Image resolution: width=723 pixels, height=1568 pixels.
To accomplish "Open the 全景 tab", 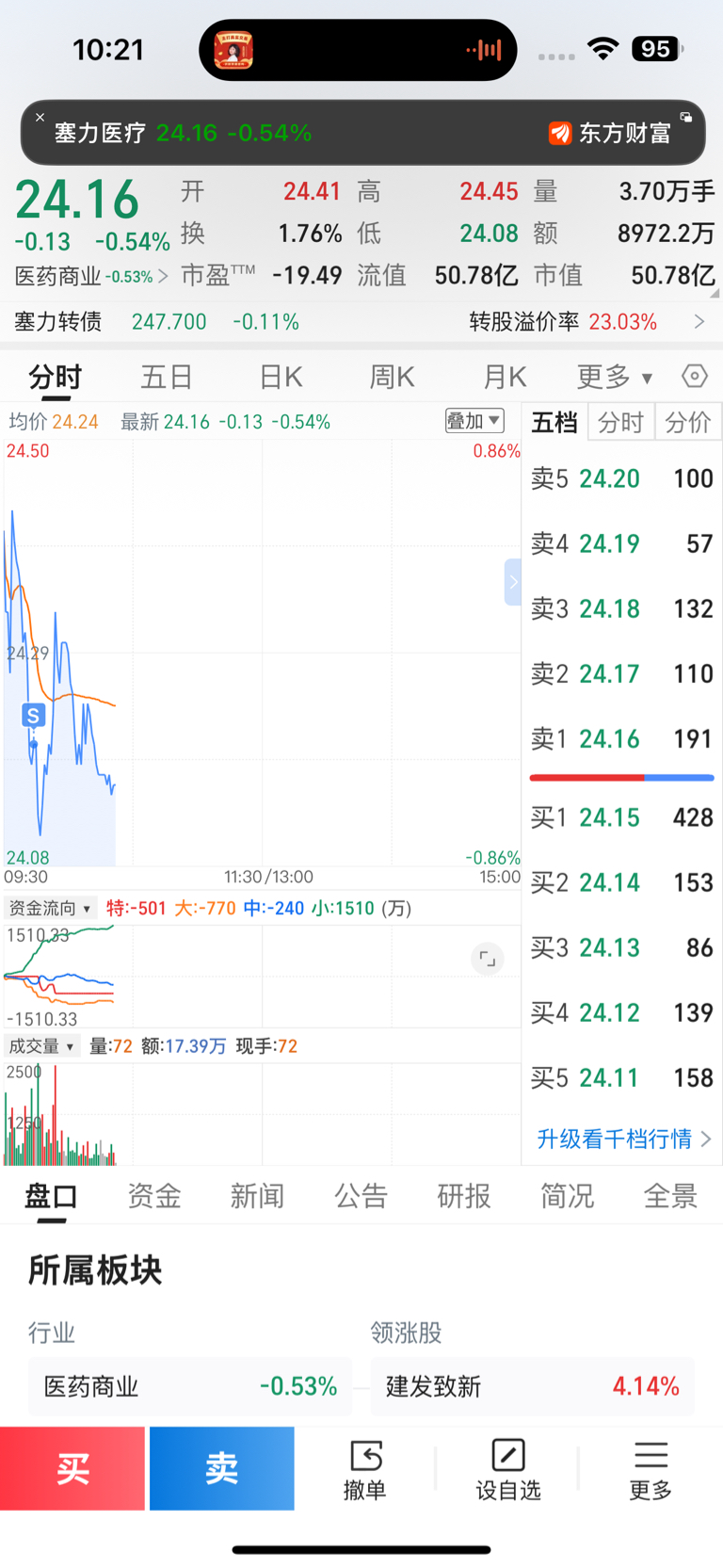I will (x=670, y=1196).
